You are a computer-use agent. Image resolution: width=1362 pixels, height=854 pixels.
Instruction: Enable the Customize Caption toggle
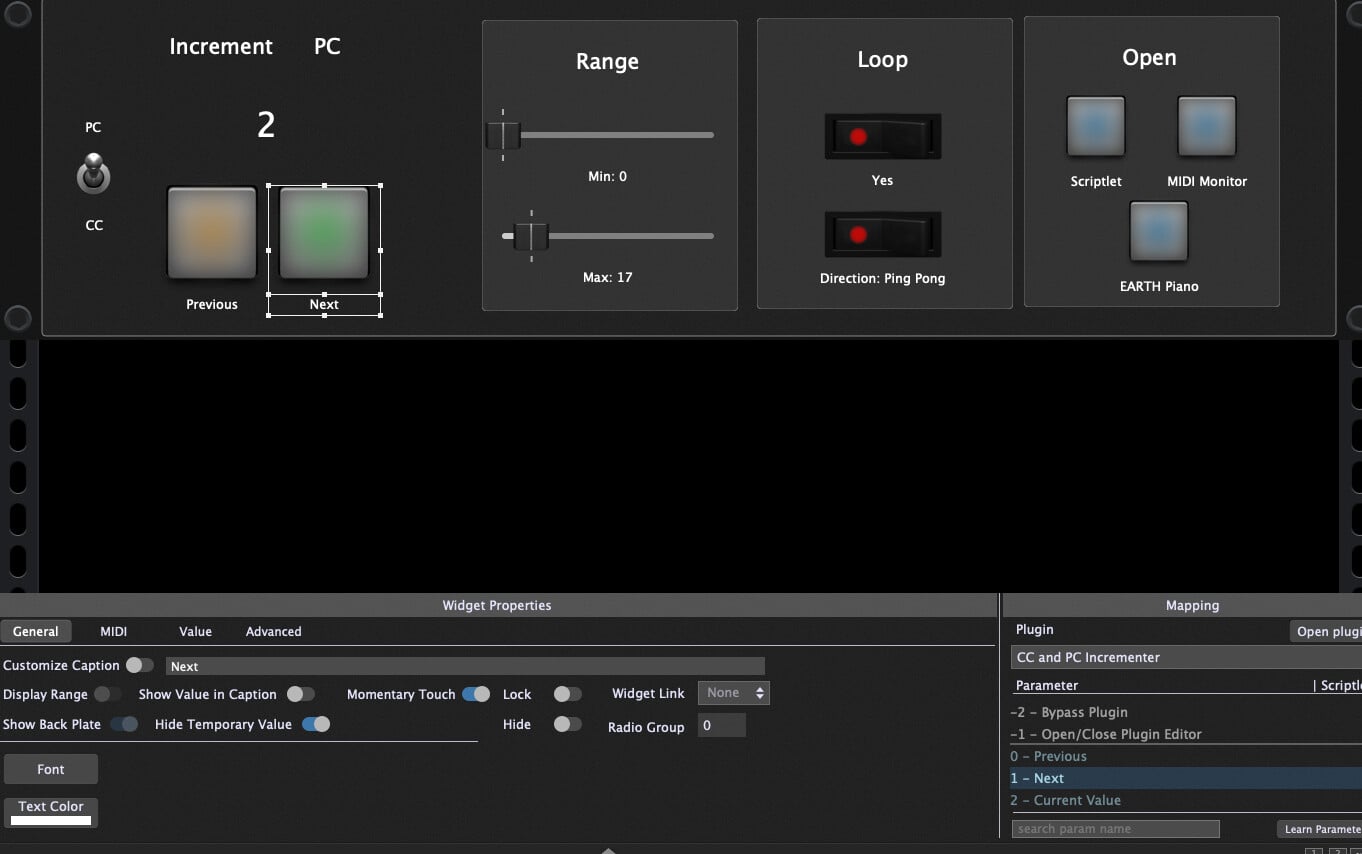[x=140, y=666]
